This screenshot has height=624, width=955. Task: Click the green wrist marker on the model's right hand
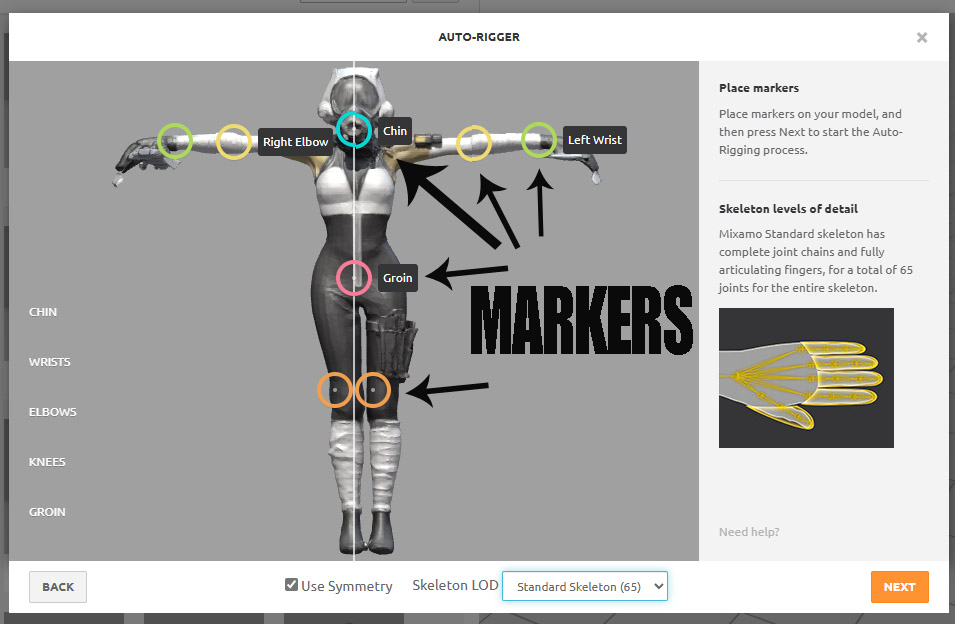[174, 140]
